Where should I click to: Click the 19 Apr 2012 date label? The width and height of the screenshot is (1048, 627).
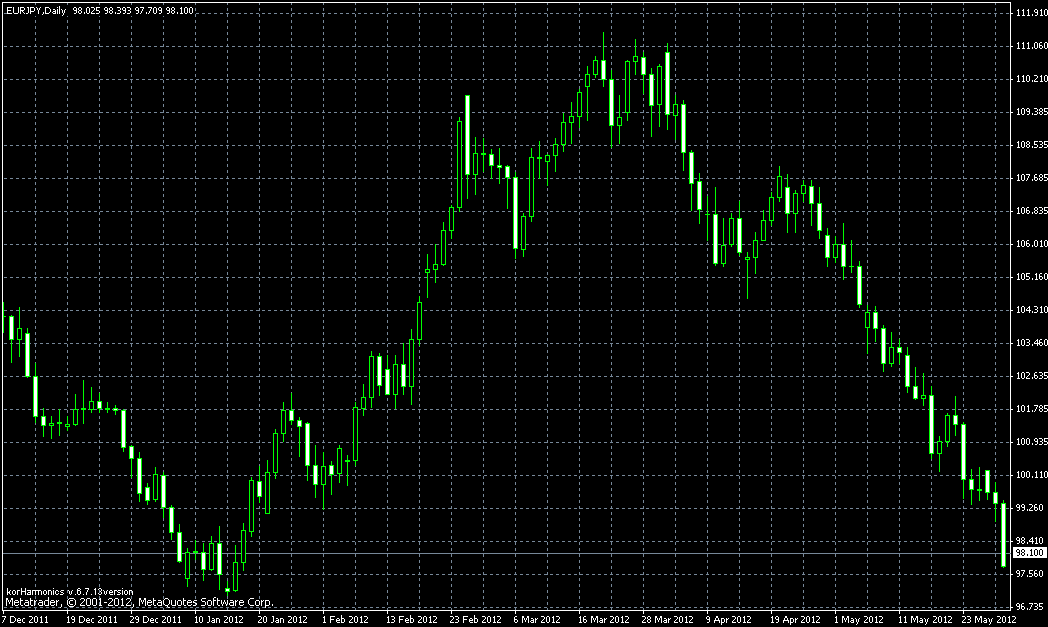pyautogui.click(x=795, y=620)
